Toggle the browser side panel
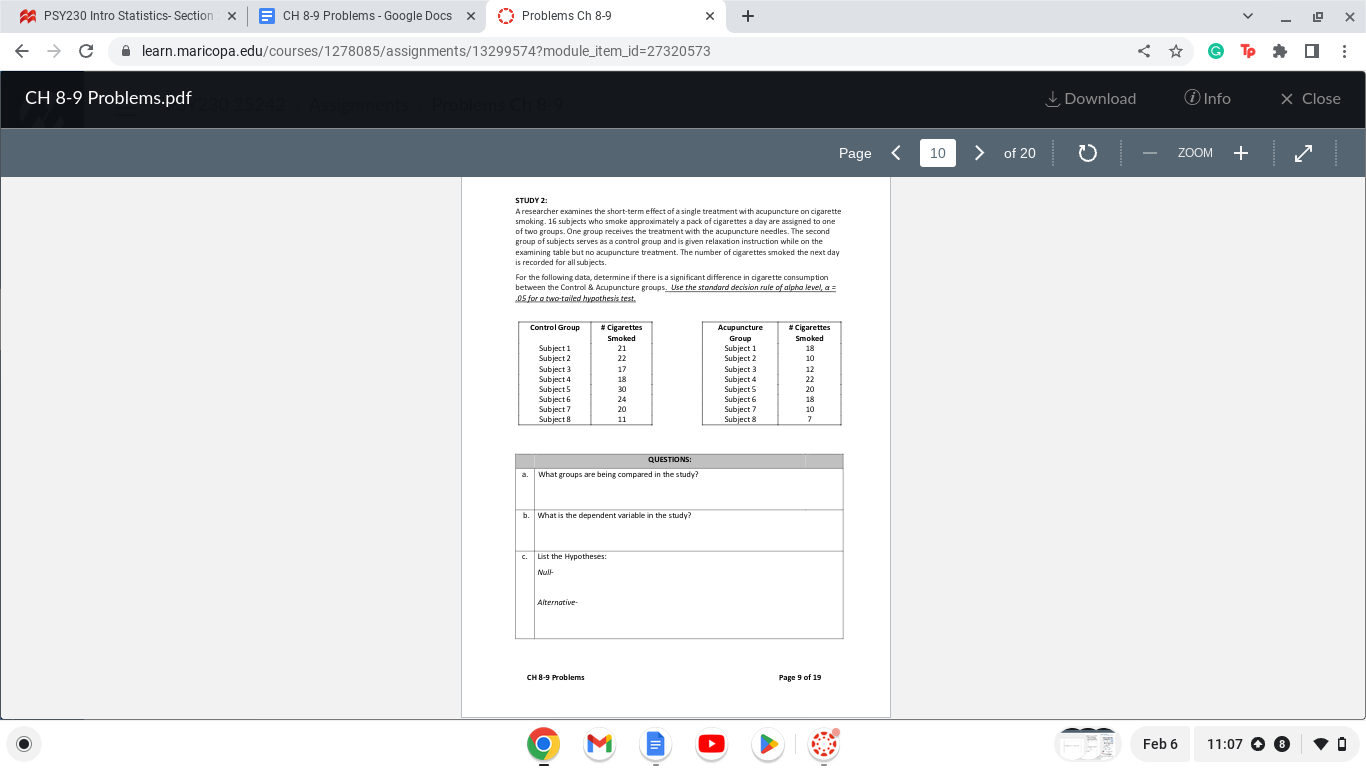Viewport: 1366px width, 768px height. pyautogui.click(x=1311, y=50)
